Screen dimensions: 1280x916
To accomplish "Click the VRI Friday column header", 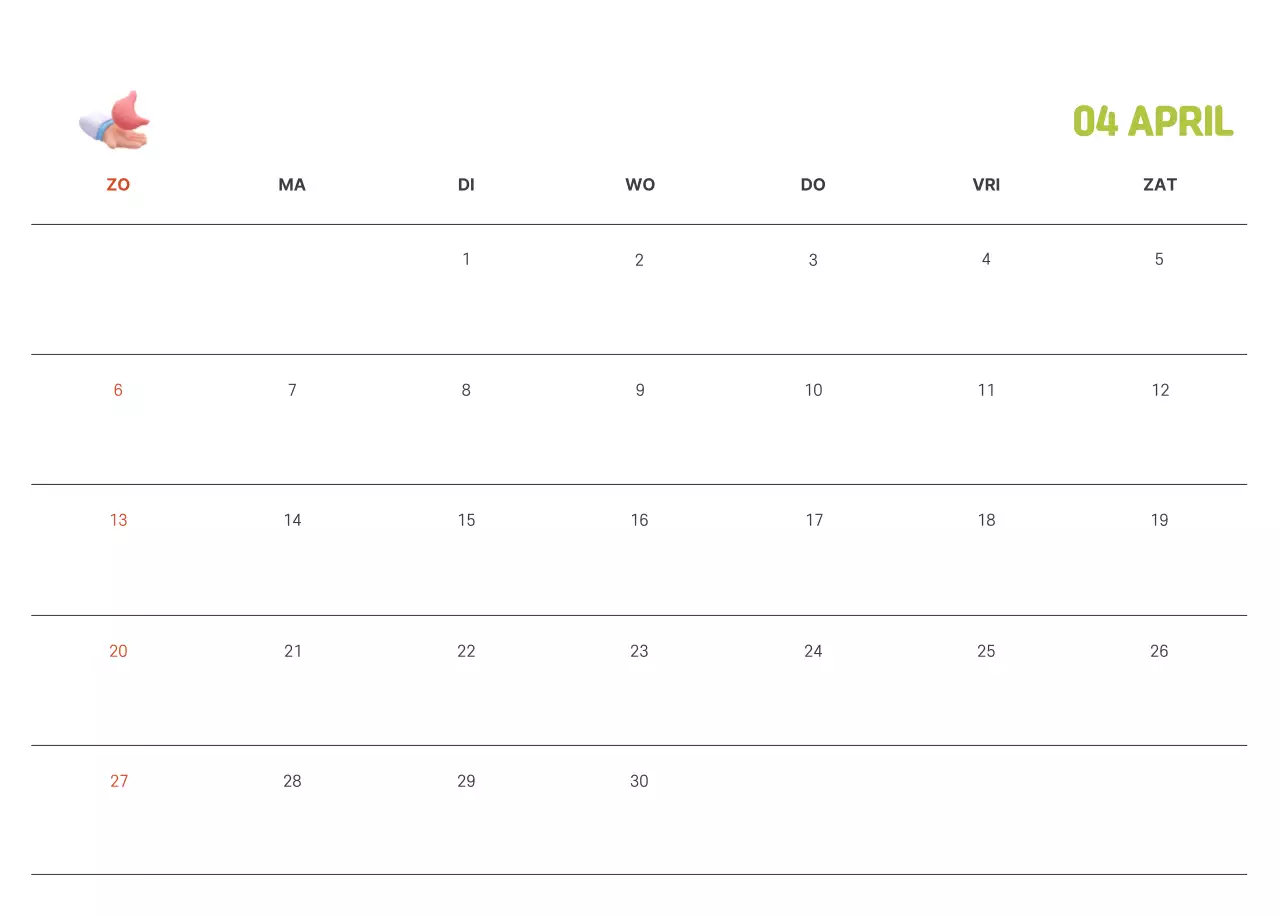I will [986, 185].
